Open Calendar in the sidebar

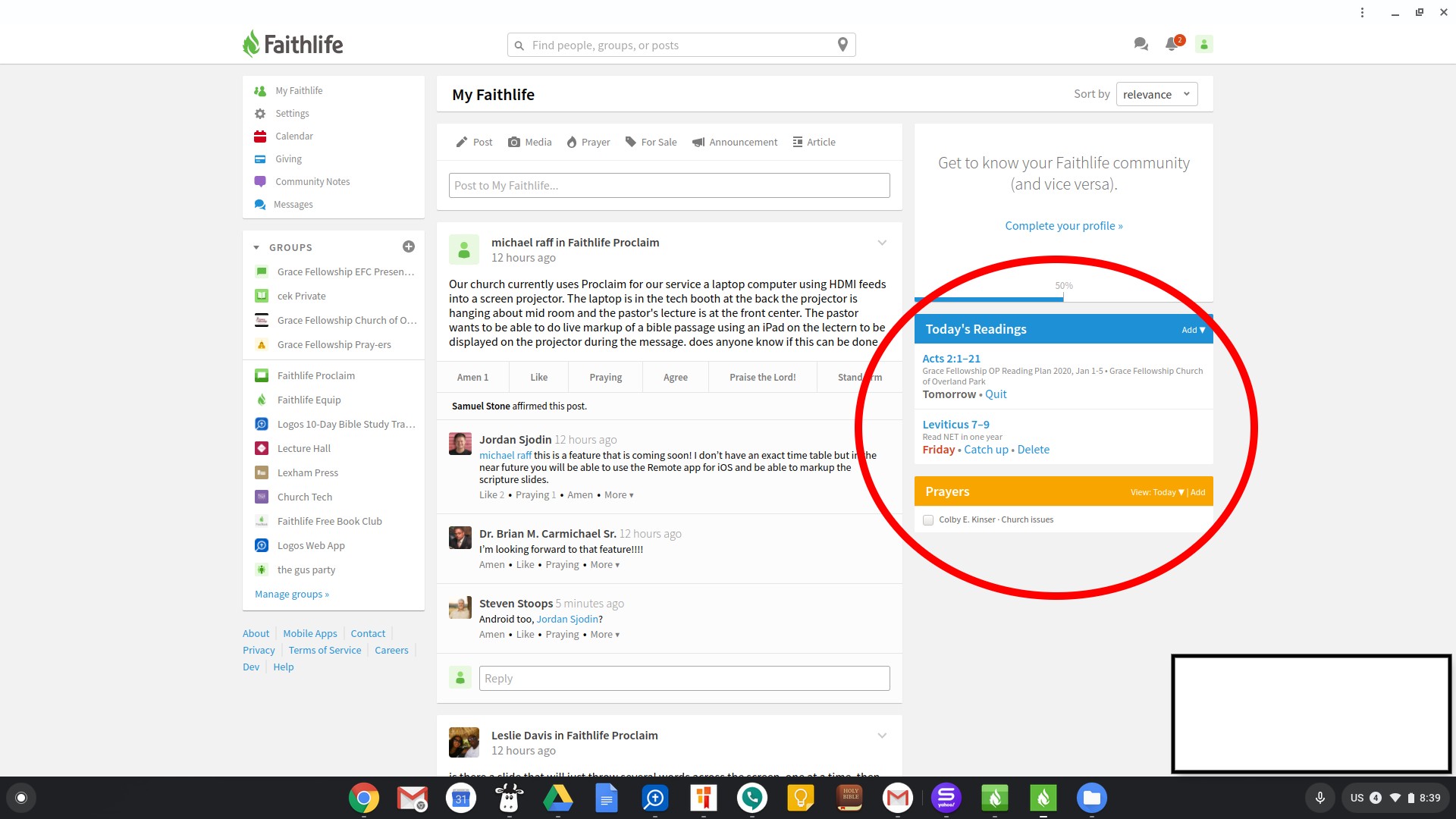click(294, 136)
